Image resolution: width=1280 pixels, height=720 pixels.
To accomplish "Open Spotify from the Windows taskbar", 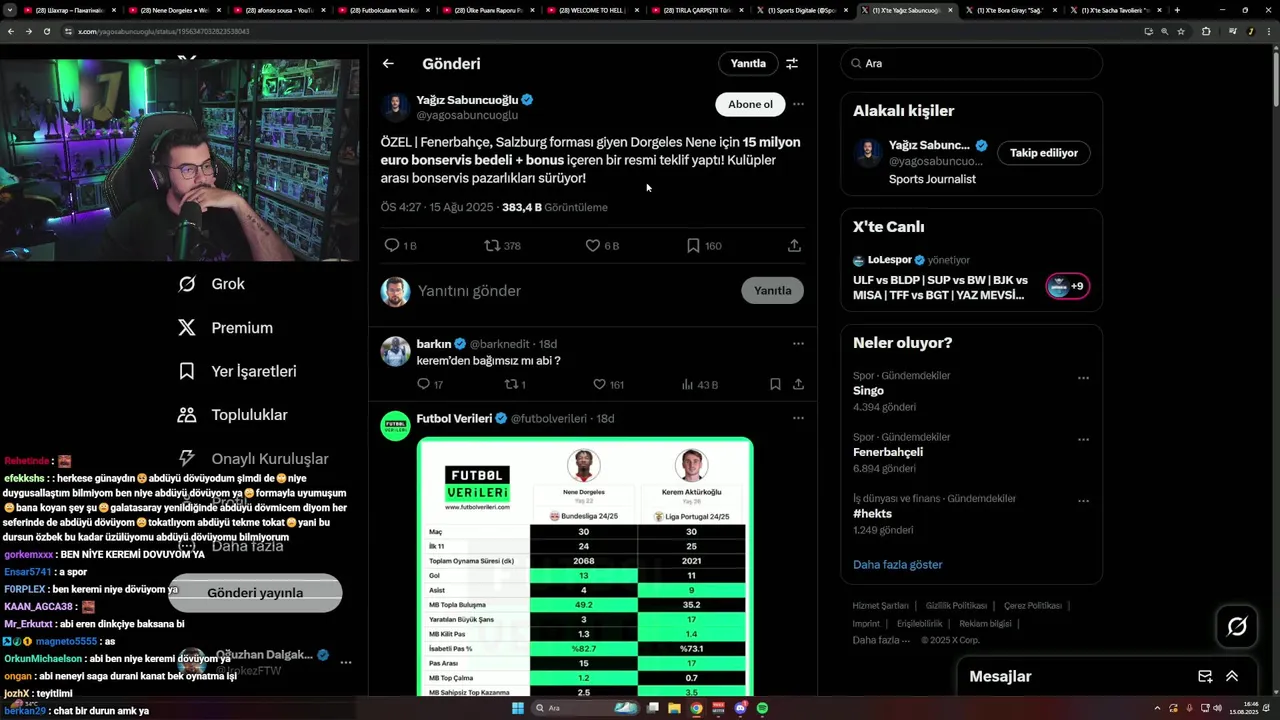I will click(762, 708).
